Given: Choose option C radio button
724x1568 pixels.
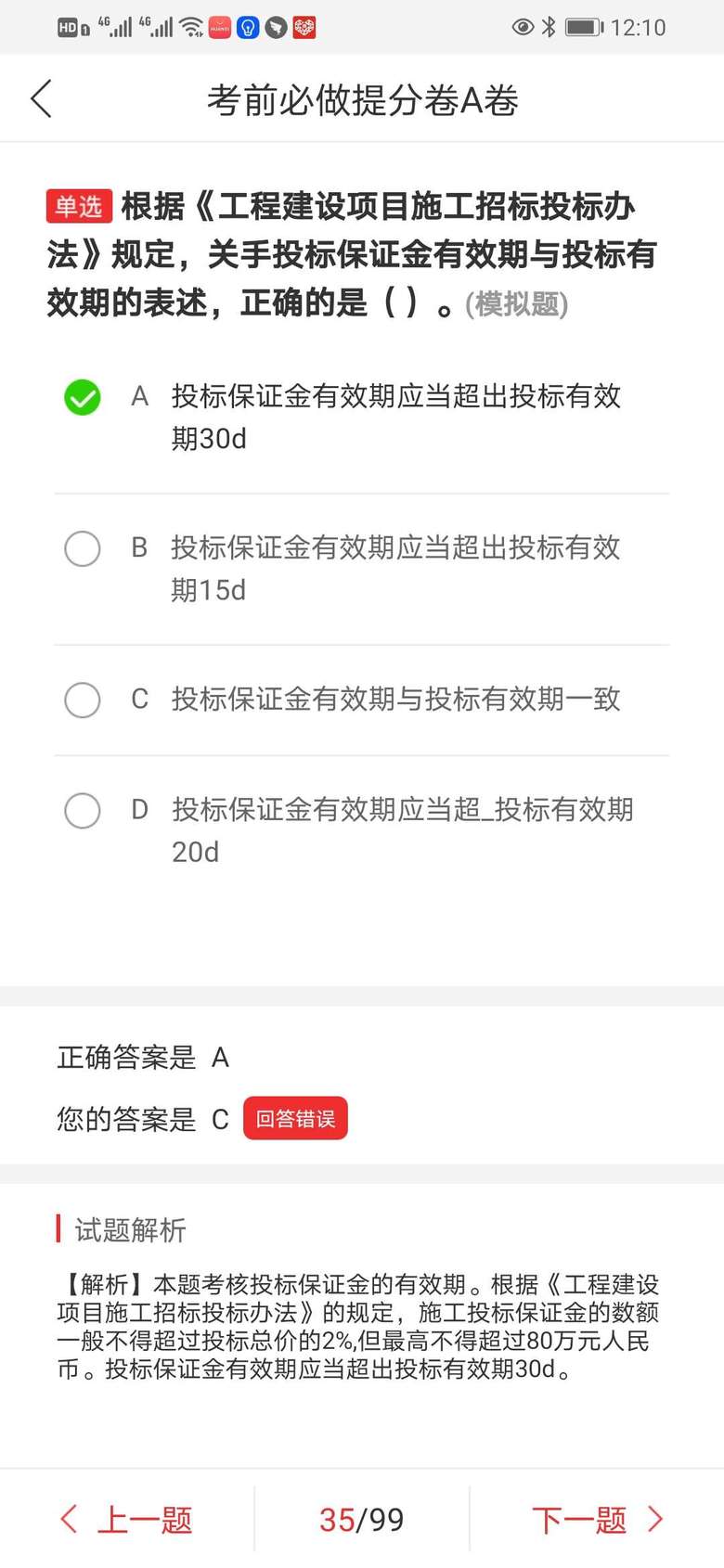Looking at the screenshot, I should tap(83, 700).
